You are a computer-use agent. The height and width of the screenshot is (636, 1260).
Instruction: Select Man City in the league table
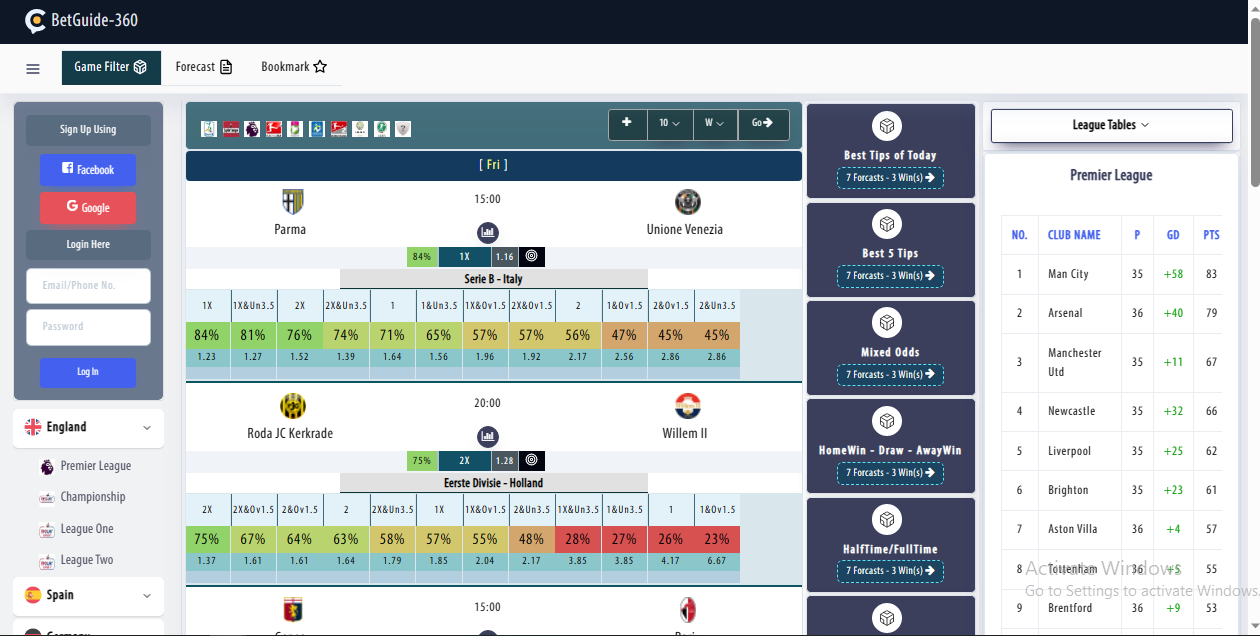[1068, 274]
